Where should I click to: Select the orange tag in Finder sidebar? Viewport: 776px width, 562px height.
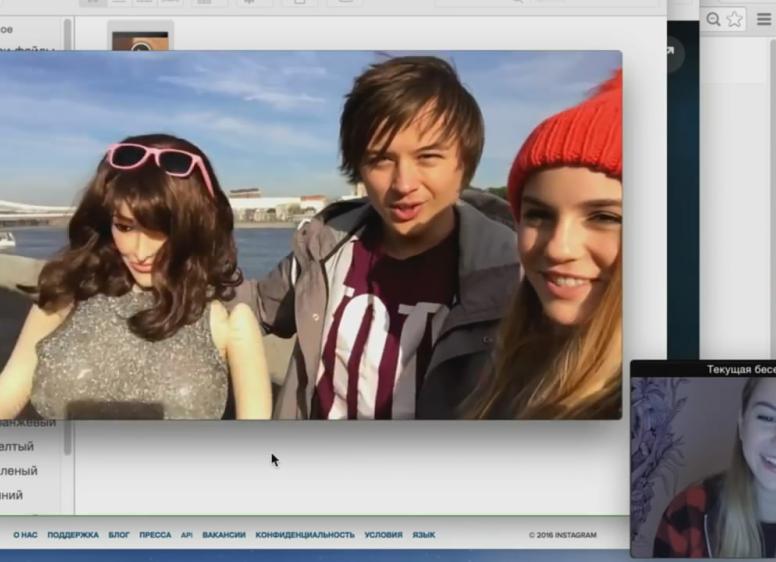tap(30, 424)
